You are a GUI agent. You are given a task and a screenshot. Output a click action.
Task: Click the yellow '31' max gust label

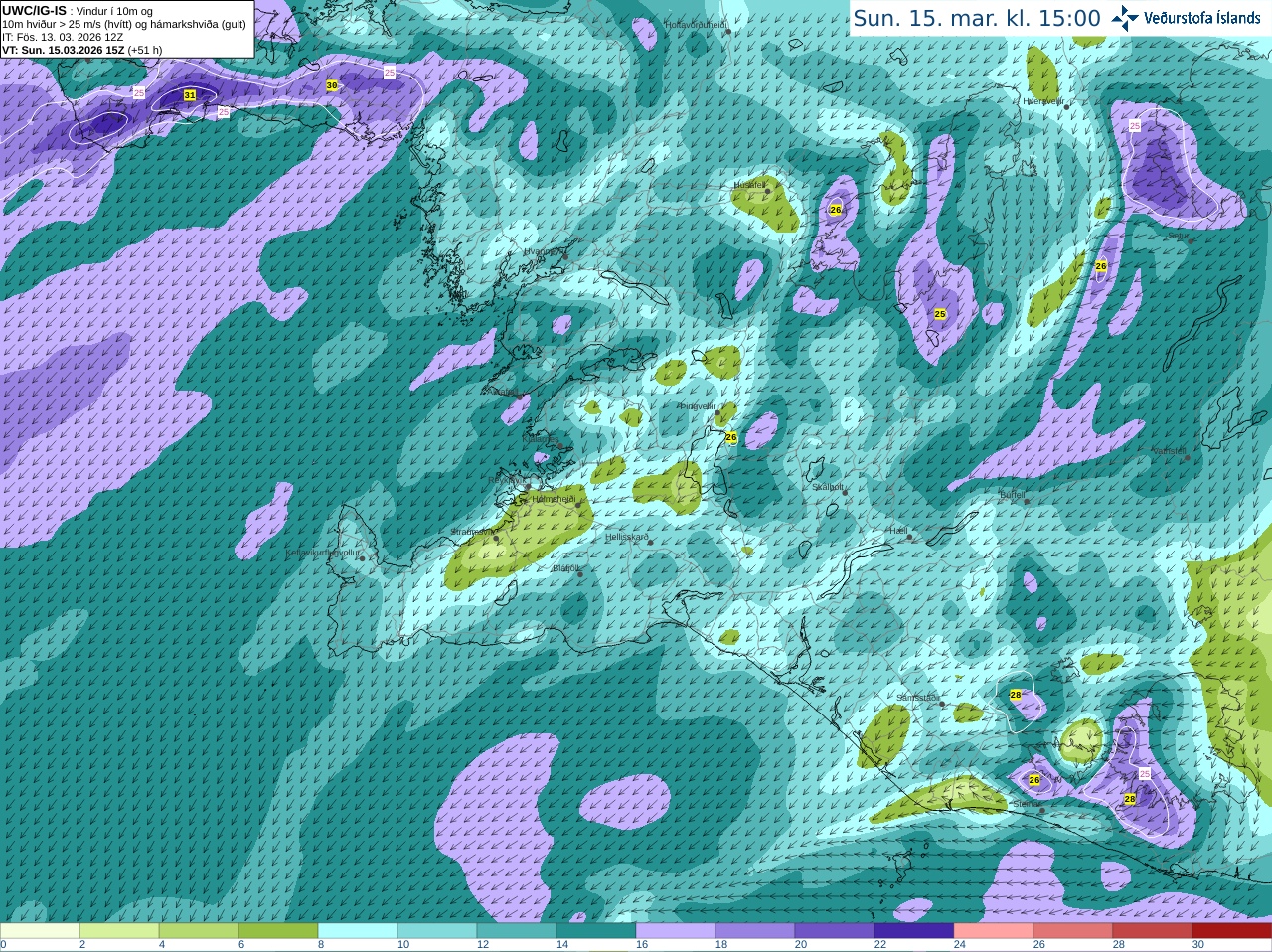pos(190,95)
